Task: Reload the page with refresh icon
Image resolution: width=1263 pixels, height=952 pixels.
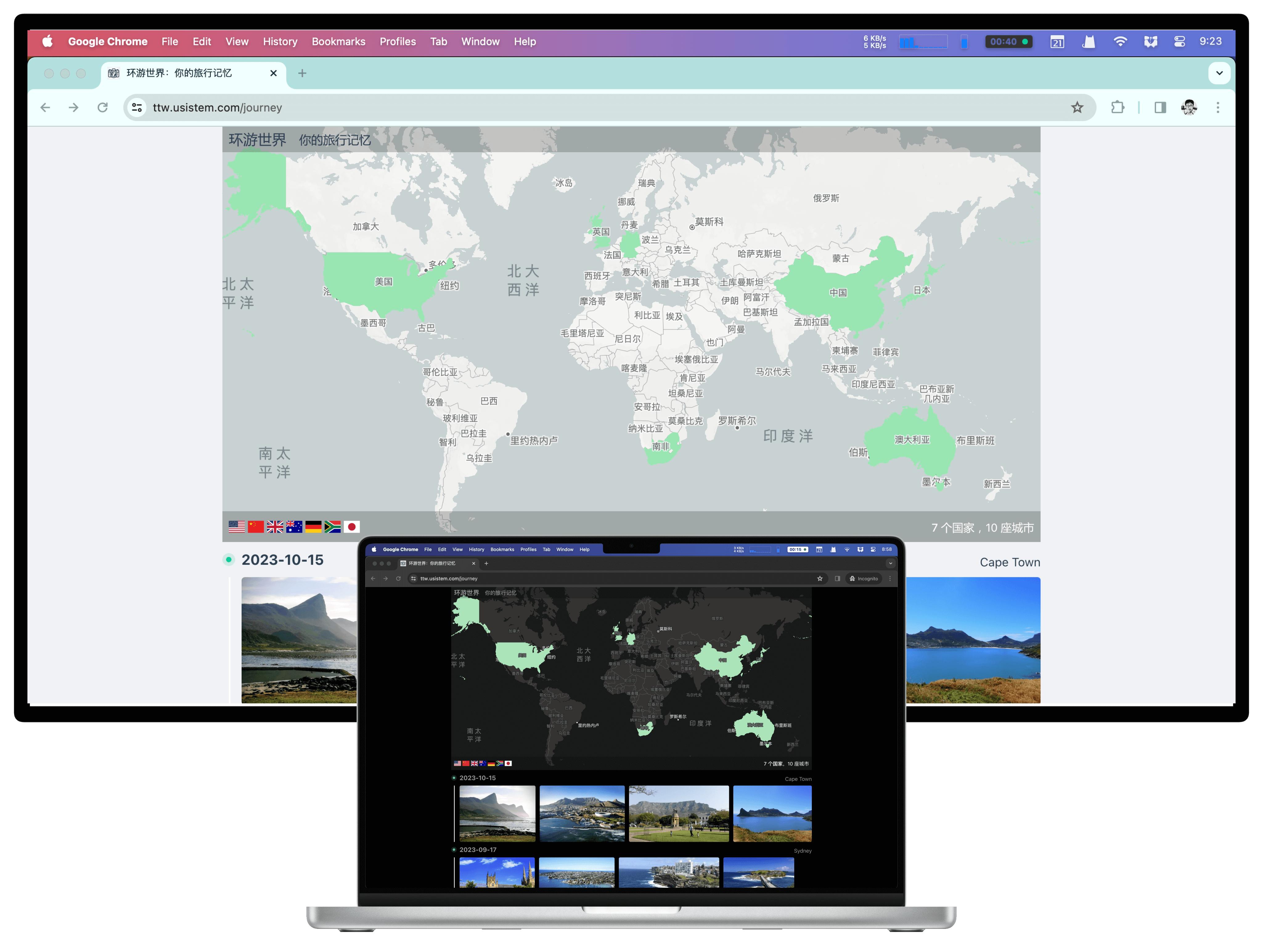Action: tap(103, 107)
